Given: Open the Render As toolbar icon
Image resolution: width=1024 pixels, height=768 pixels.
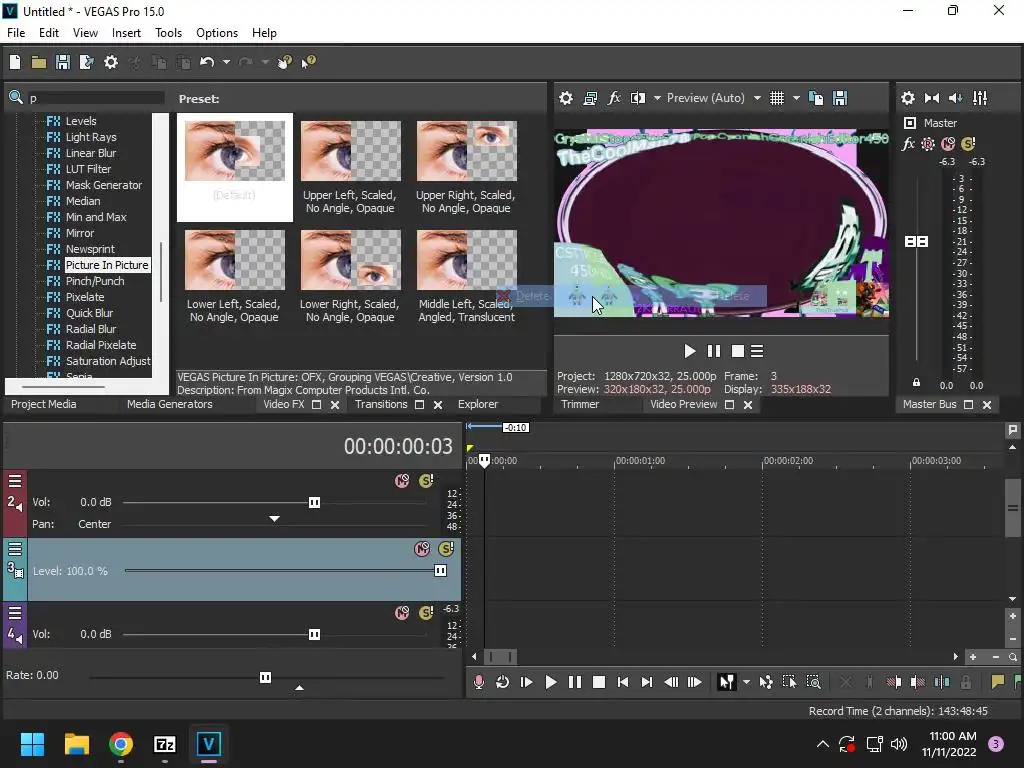Looking at the screenshot, I should 86,62.
